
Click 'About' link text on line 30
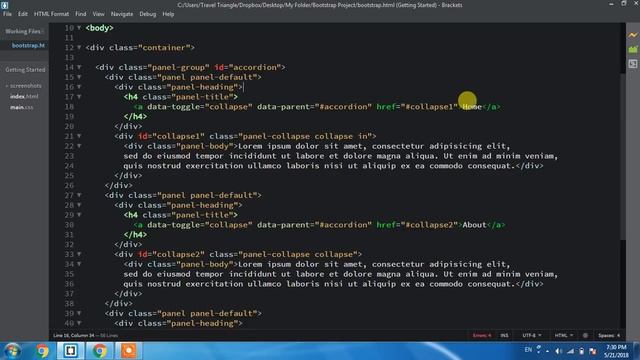474,225
